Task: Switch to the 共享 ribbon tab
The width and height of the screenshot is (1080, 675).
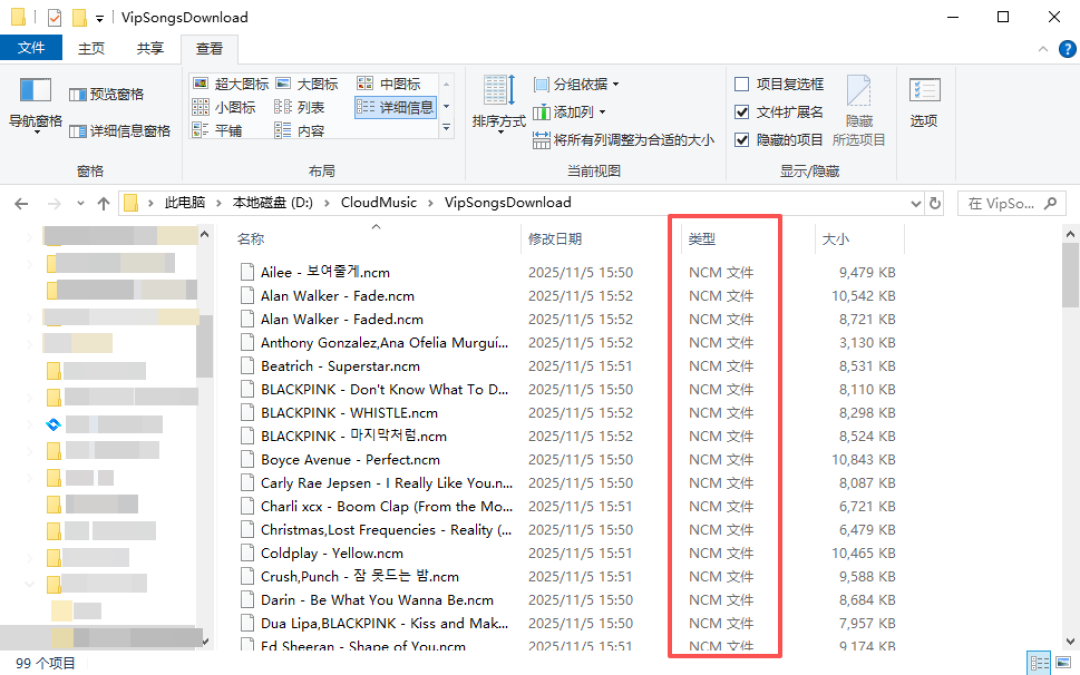Action: [150, 48]
